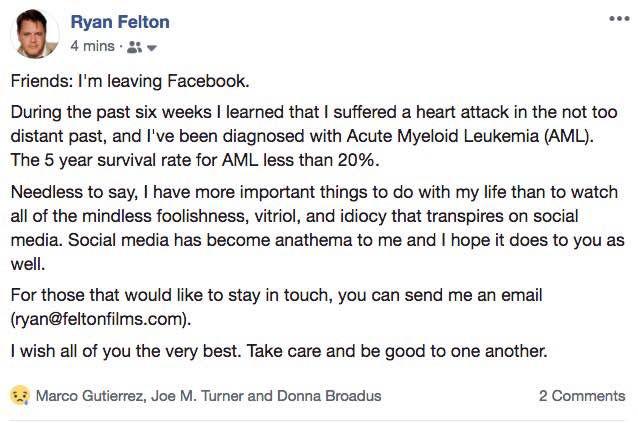The width and height of the screenshot is (638, 423).
Task: Open Marco Gutierrez in the reactions list
Action: 89,396
